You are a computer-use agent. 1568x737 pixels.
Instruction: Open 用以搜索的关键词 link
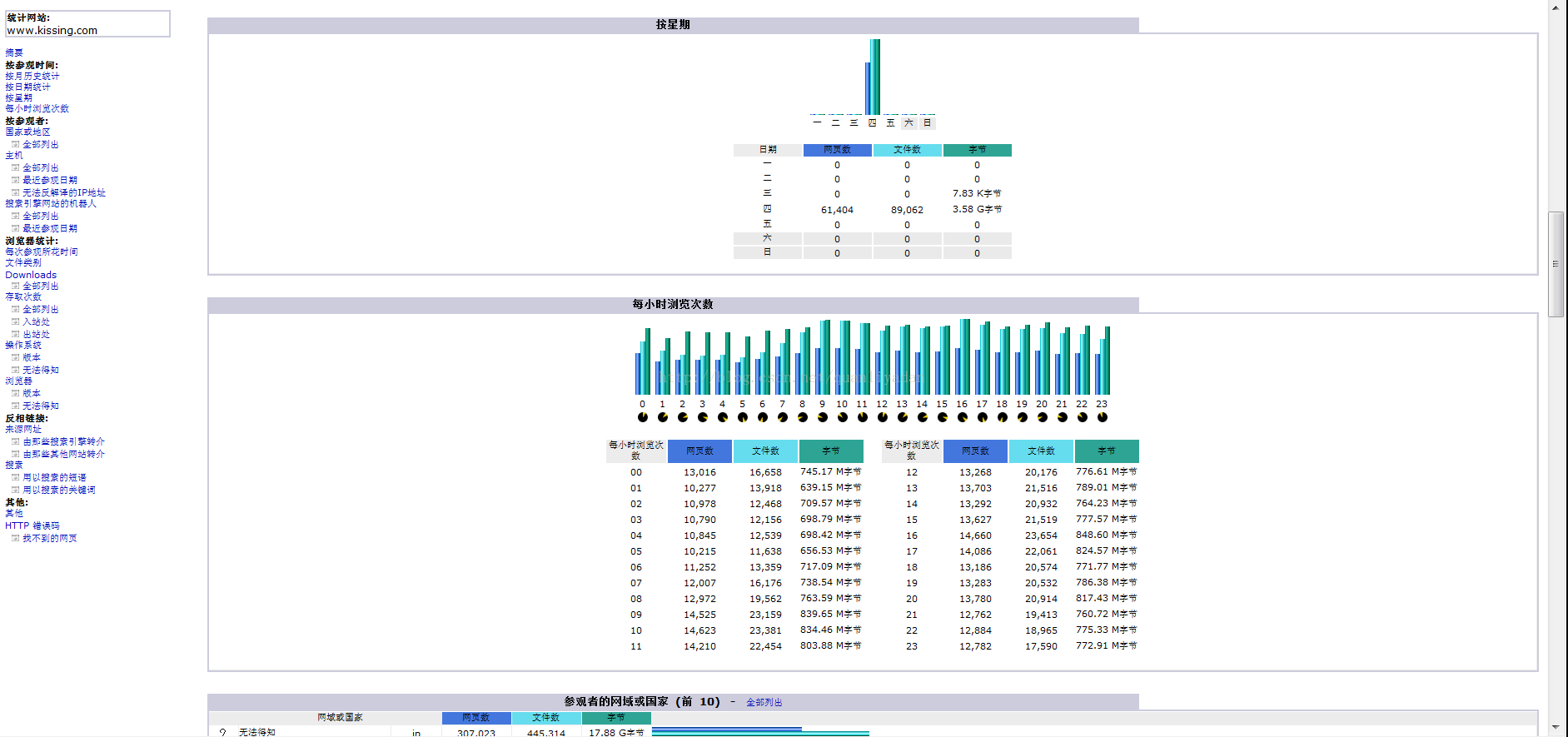(x=59, y=490)
